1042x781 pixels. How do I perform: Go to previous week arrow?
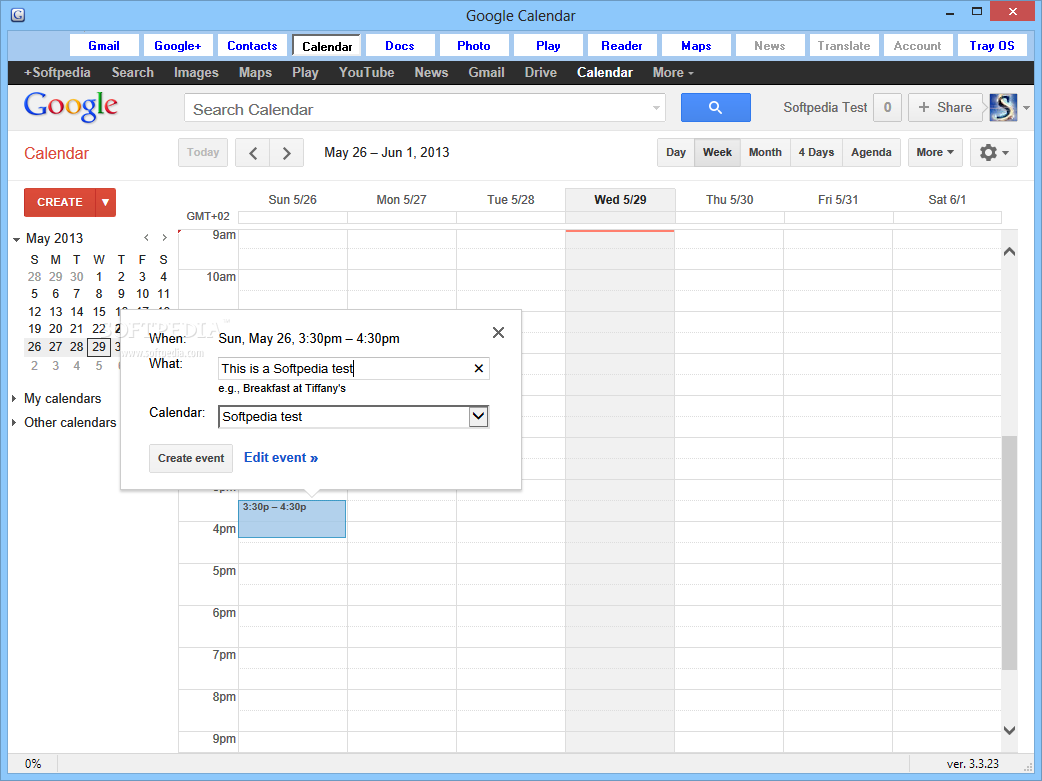(253, 153)
